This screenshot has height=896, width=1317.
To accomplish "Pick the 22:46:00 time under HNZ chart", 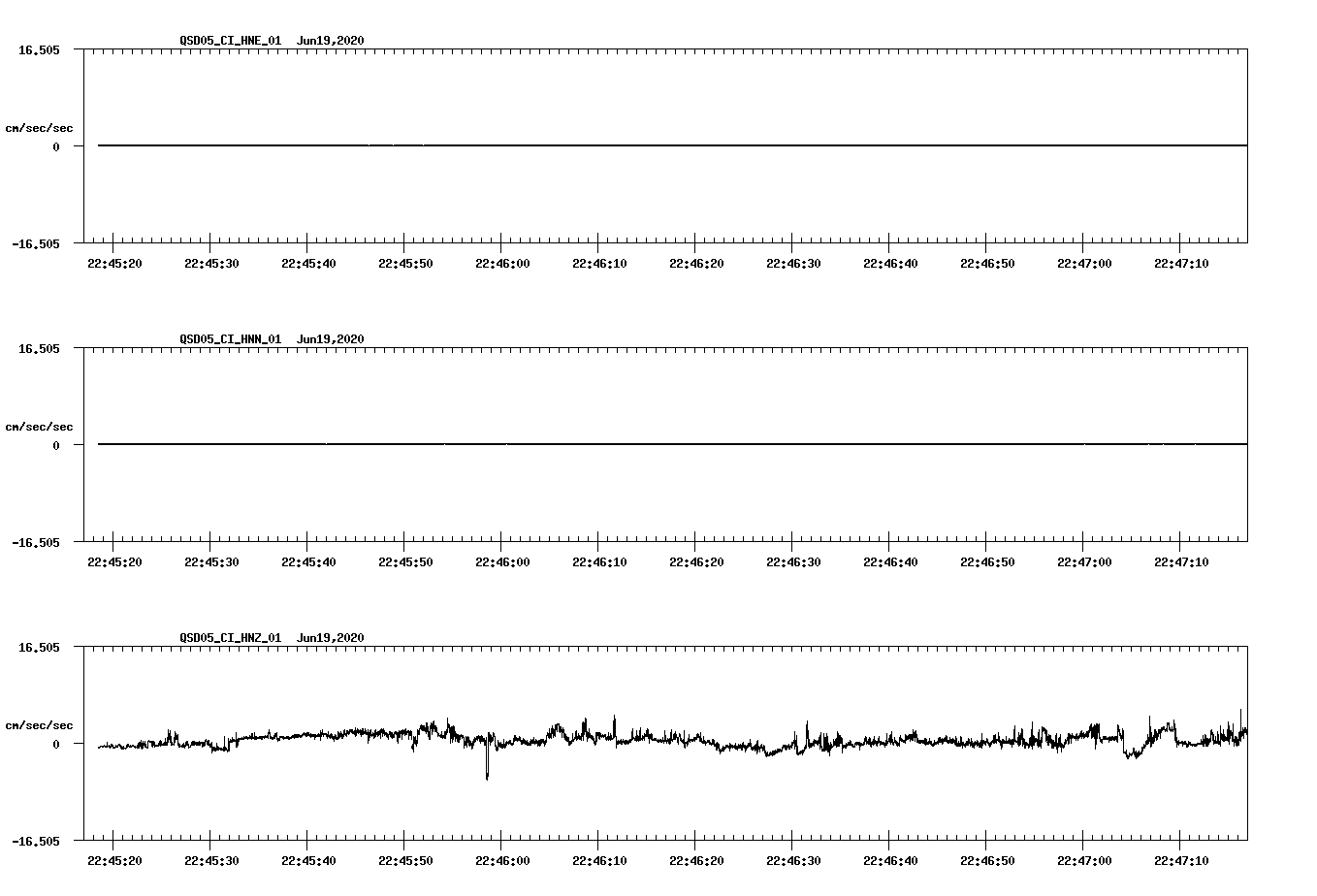I will point(502,861).
